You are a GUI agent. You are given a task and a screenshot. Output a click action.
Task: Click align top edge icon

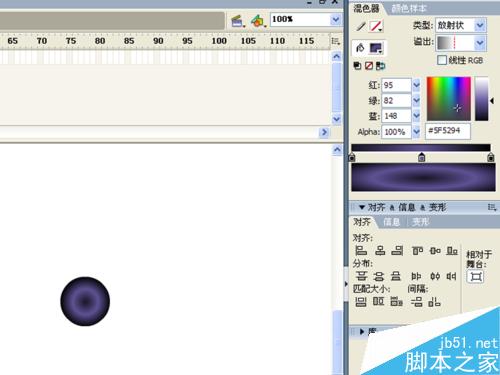(417, 250)
